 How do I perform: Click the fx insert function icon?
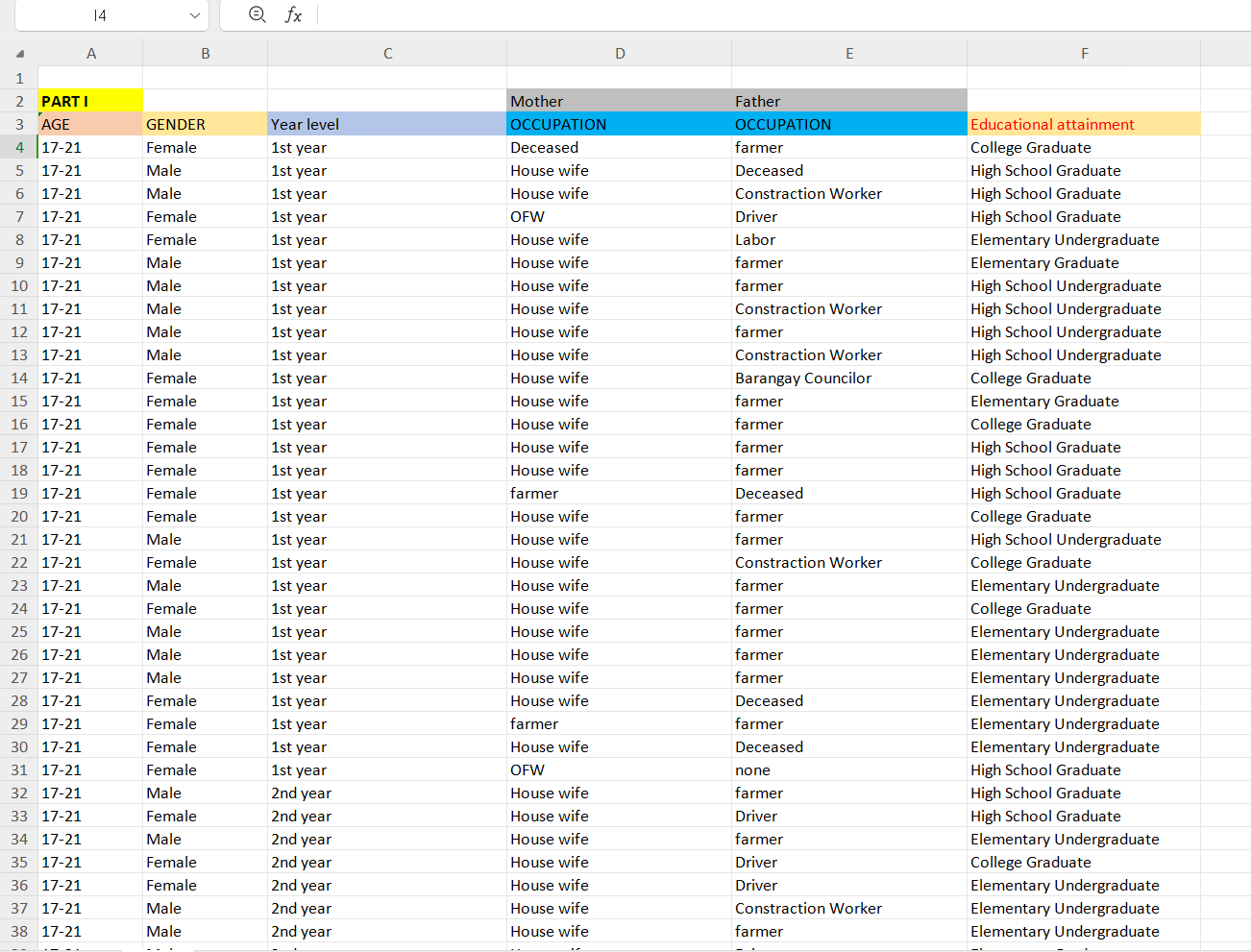pyautogui.click(x=293, y=14)
